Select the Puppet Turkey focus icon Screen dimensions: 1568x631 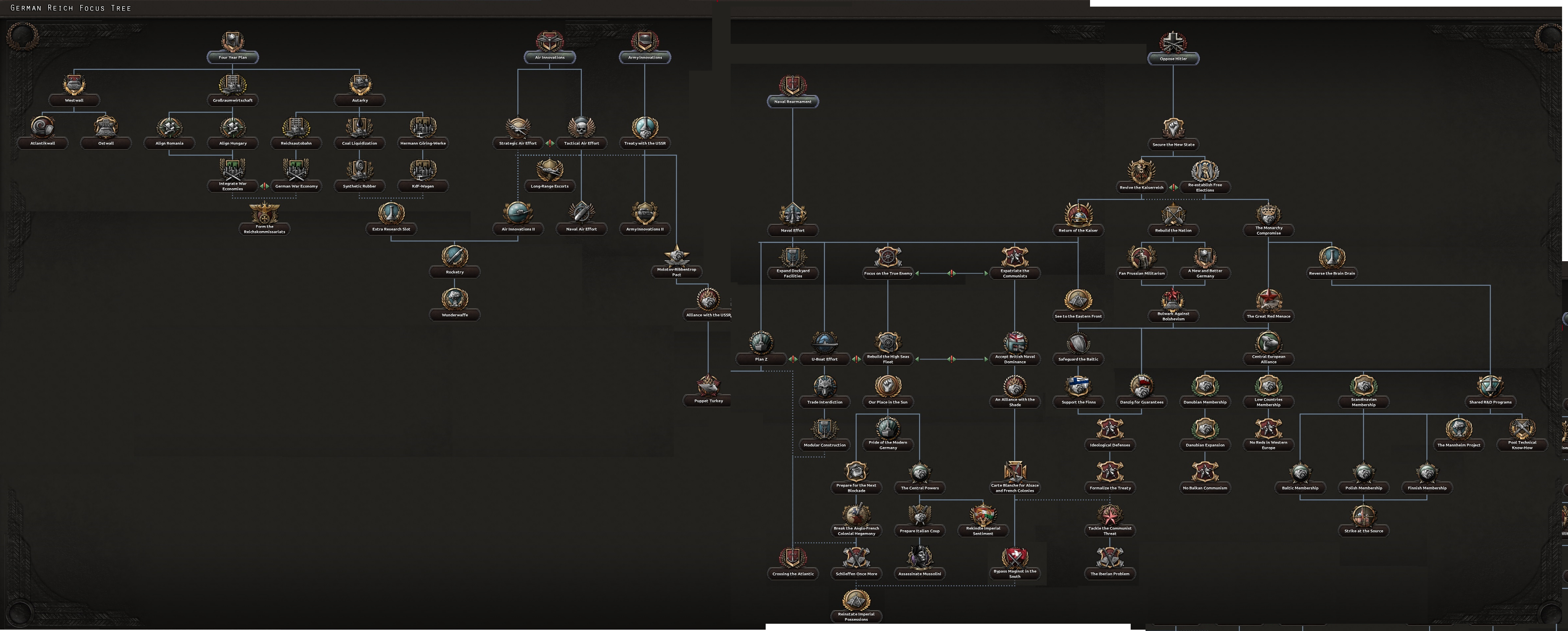(709, 385)
